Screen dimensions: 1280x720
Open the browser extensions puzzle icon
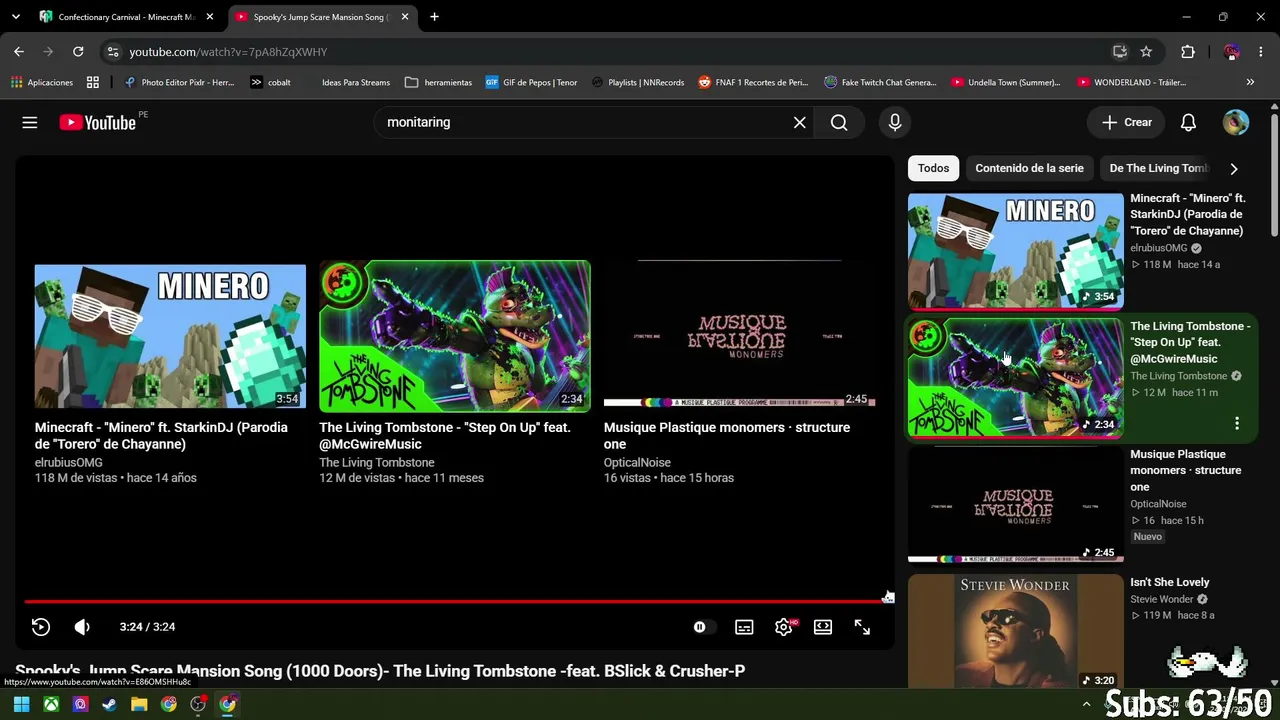coord(1188,52)
